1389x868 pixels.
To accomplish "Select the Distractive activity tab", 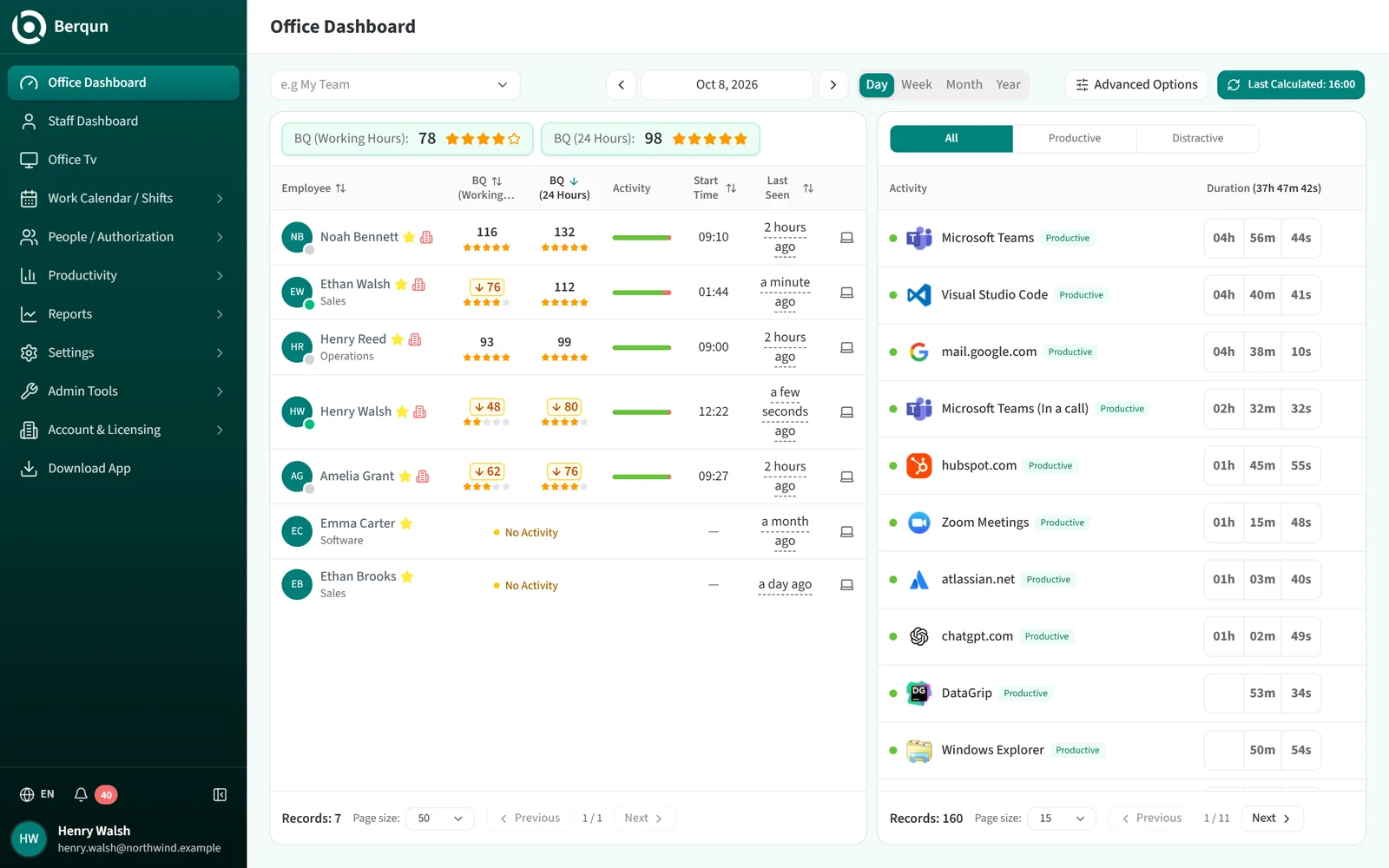I will pos(1197,138).
